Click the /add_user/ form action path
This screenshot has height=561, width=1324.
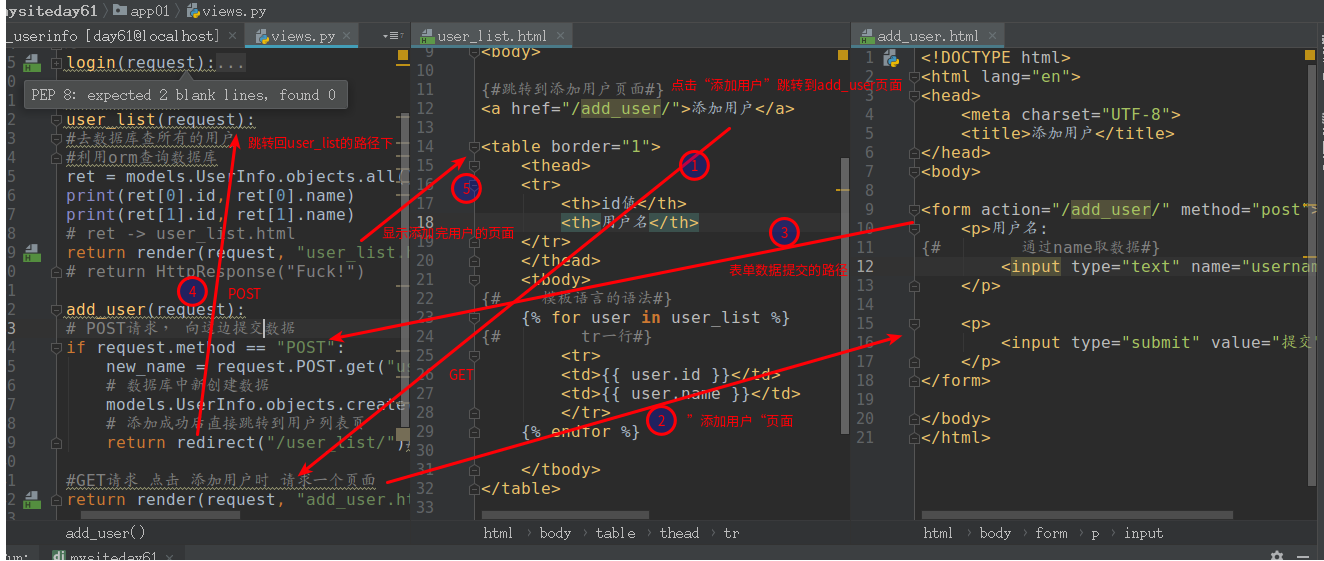1115,210
